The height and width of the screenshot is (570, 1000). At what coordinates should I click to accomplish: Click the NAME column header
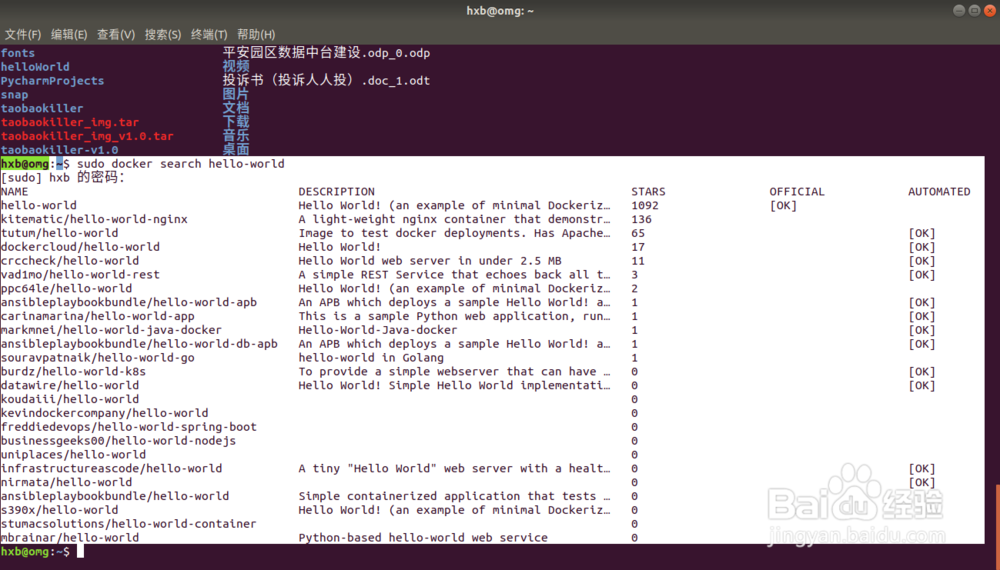pos(15,191)
